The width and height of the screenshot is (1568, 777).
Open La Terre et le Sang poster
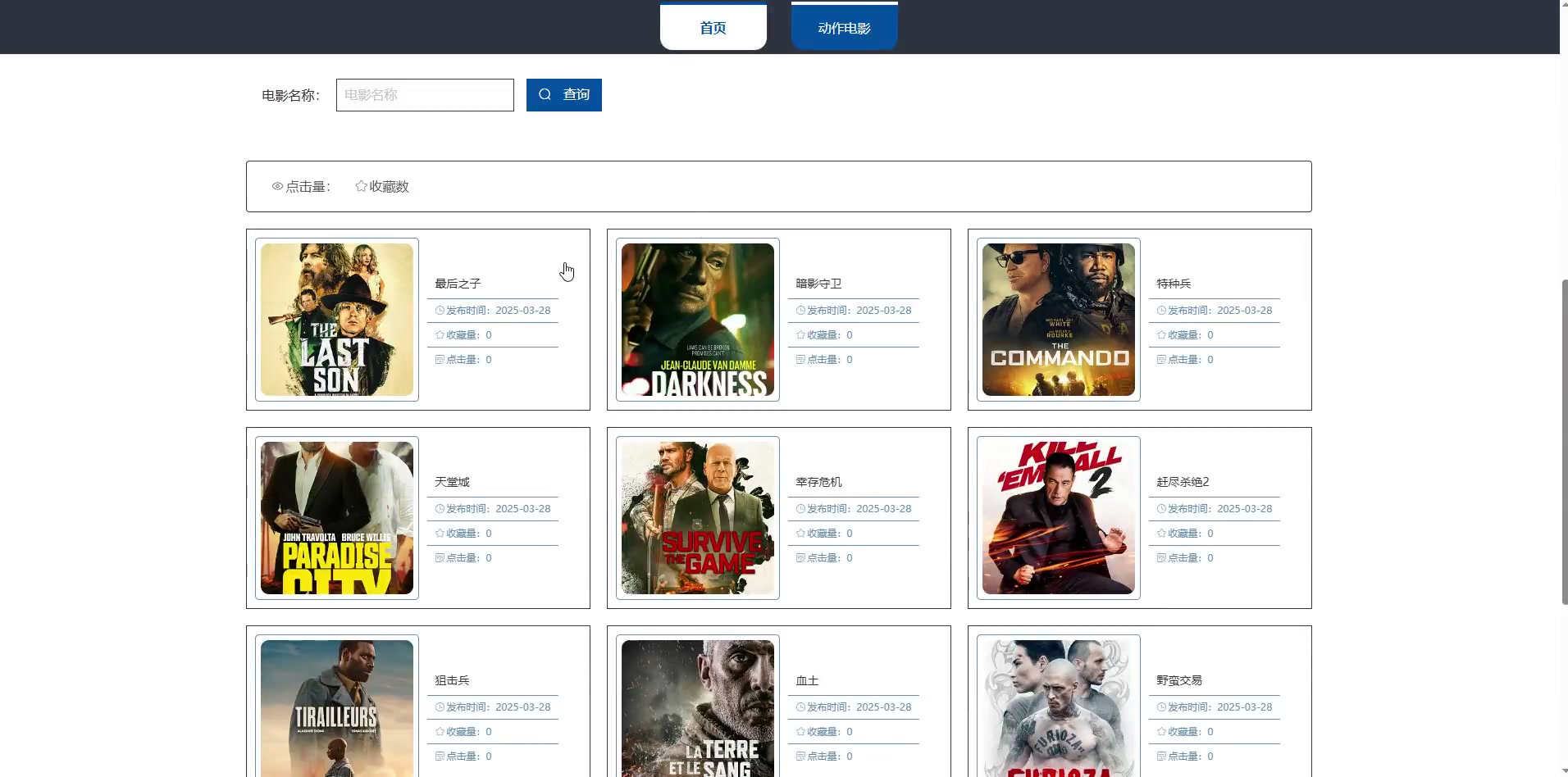tap(698, 708)
